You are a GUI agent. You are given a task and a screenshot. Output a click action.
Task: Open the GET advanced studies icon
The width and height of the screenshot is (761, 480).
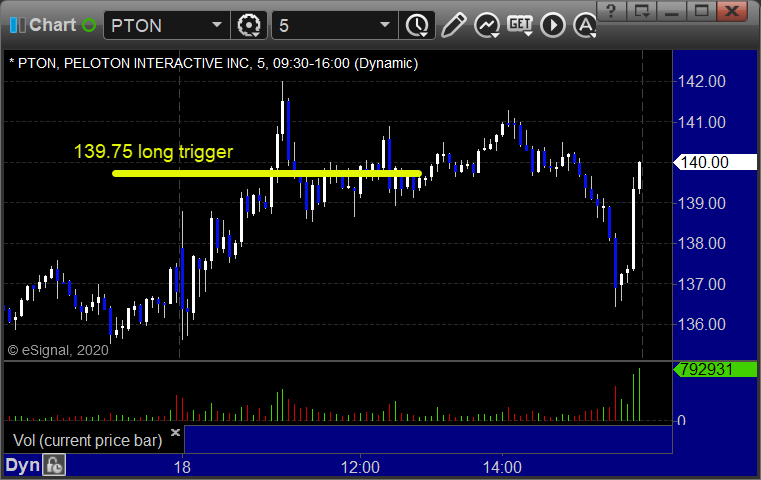pos(520,25)
